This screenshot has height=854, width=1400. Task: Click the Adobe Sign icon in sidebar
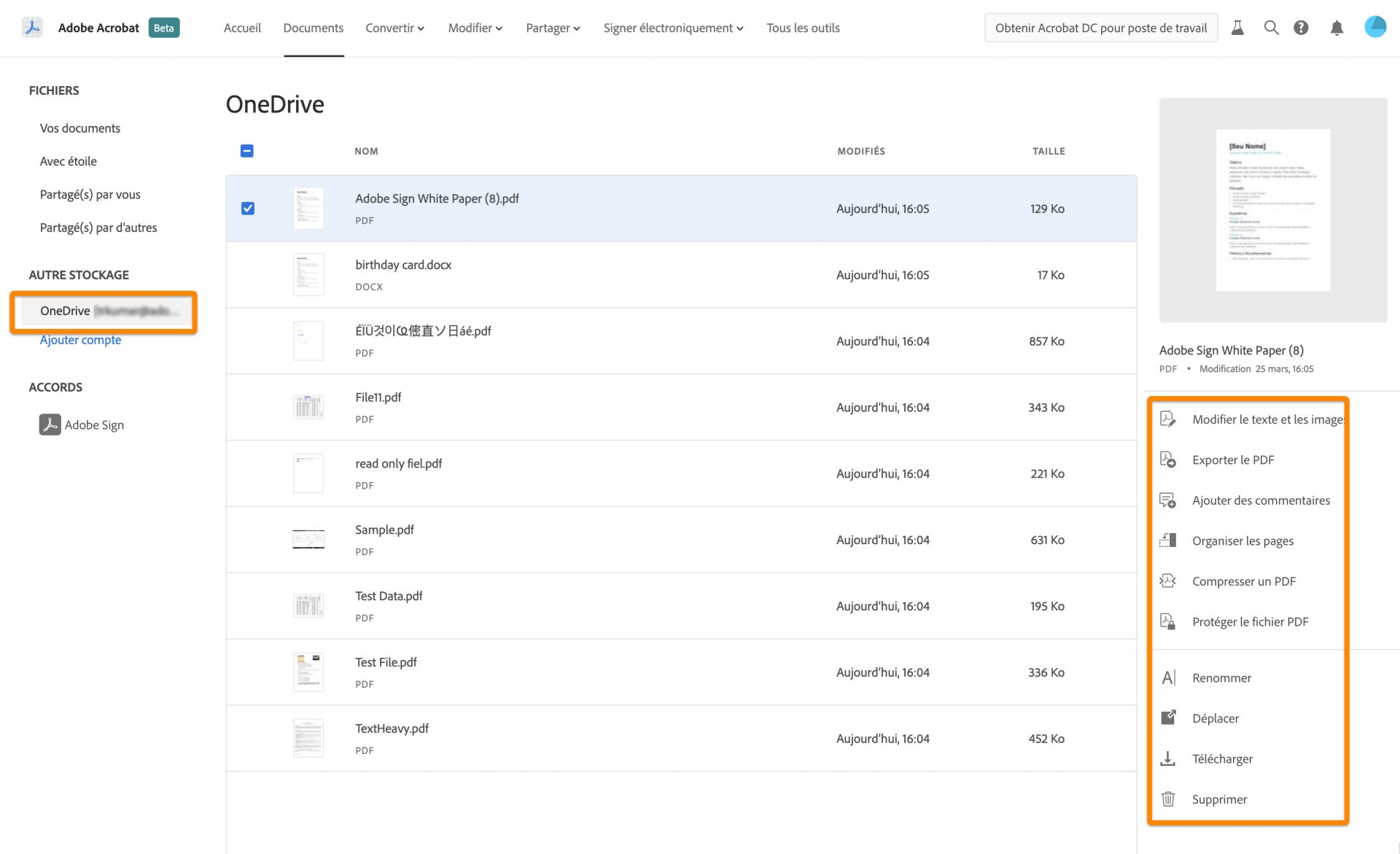click(x=50, y=424)
